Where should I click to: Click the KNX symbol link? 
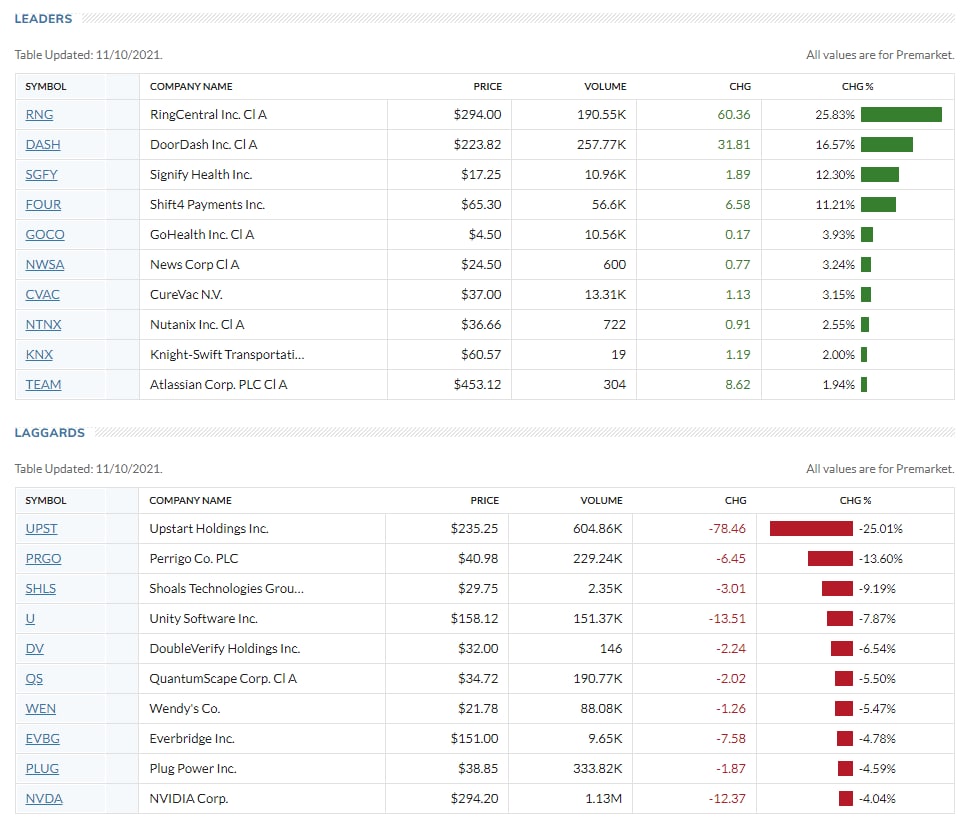(x=39, y=355)
